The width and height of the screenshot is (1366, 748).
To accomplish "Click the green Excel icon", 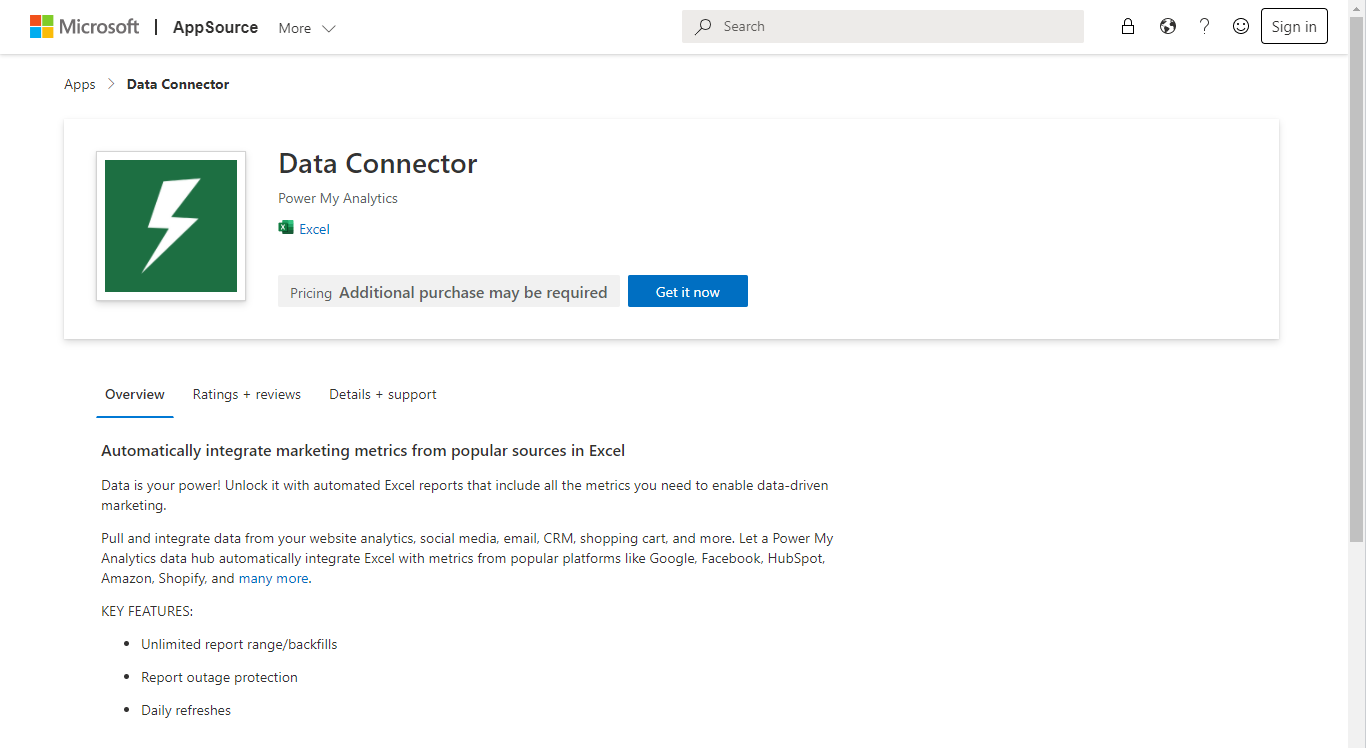I will point(286,228).
